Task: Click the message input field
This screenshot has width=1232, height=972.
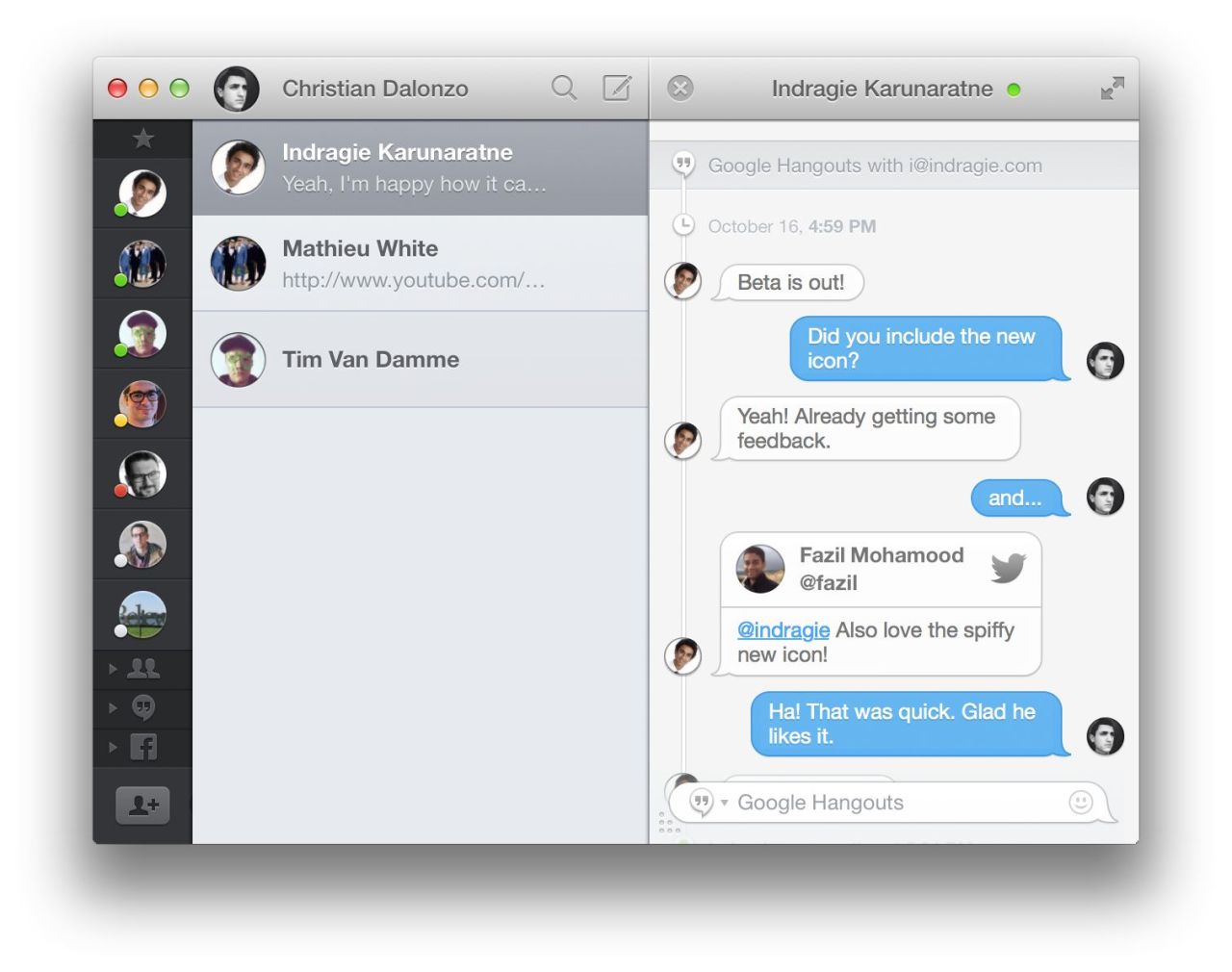Action: tap(889, 803)
